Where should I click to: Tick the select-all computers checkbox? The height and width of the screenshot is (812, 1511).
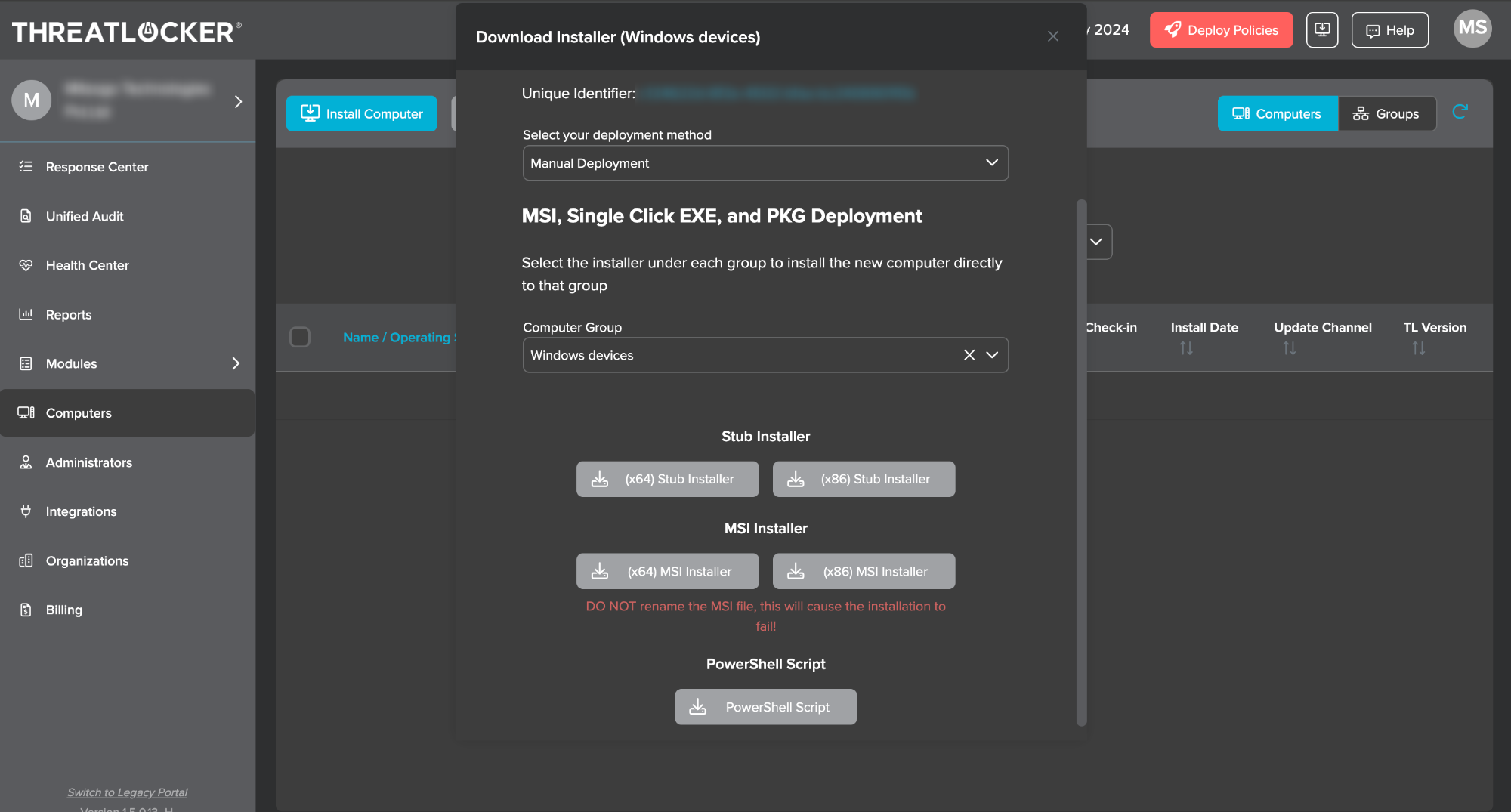(x=300, y=337)
